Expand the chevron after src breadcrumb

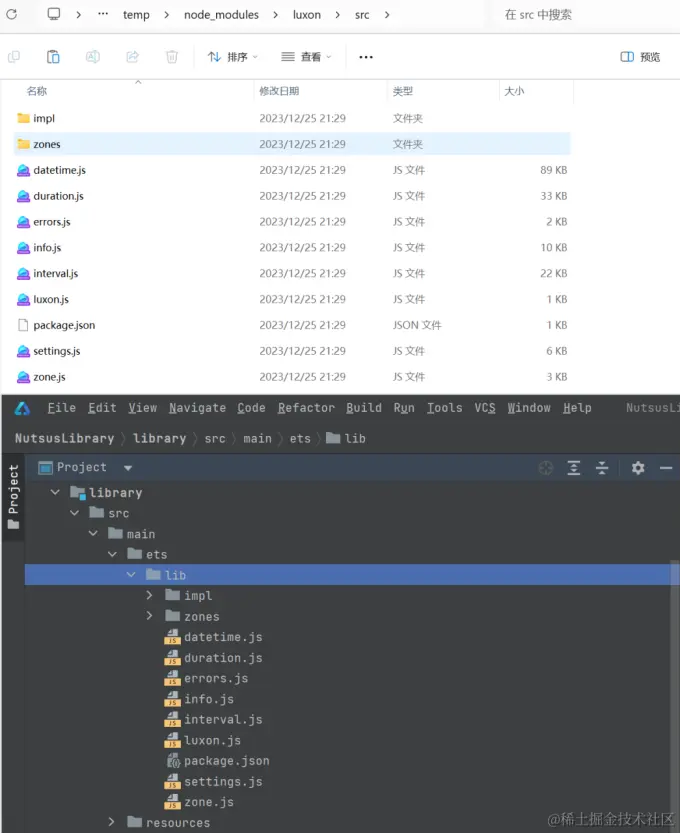(387, 15)
